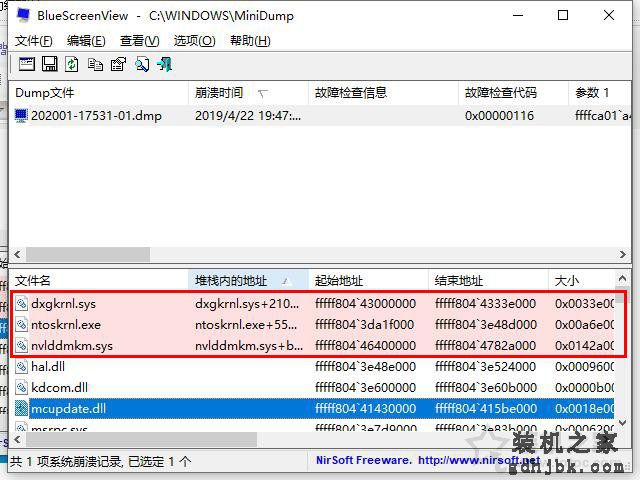Screen dimensions: 640x480
Task: Click the Copy selected items icon
Action: coord(95,64)
